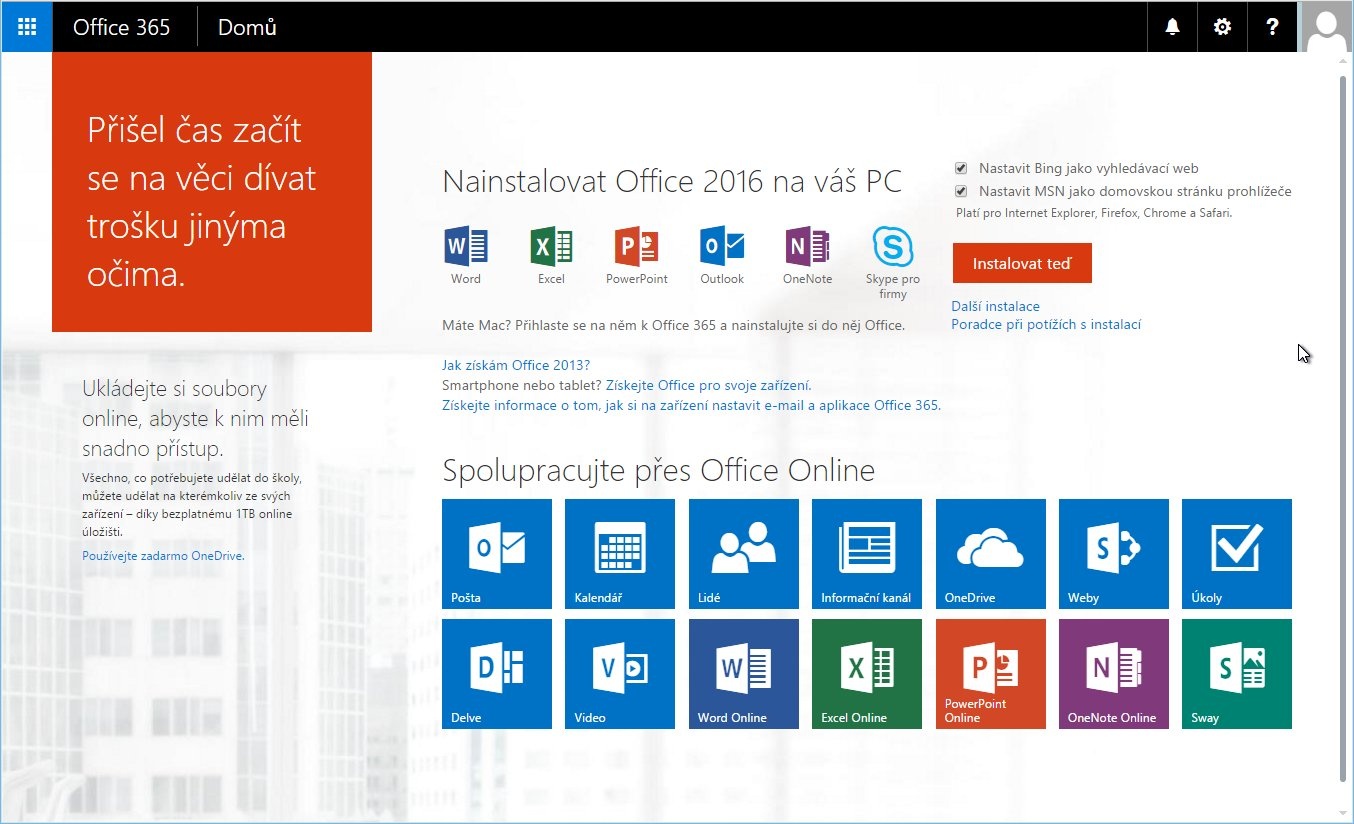Click the Nainstalovat Office 2016 heading
1354x824 pixels.
pyautogui.click(x=672, y=181)
